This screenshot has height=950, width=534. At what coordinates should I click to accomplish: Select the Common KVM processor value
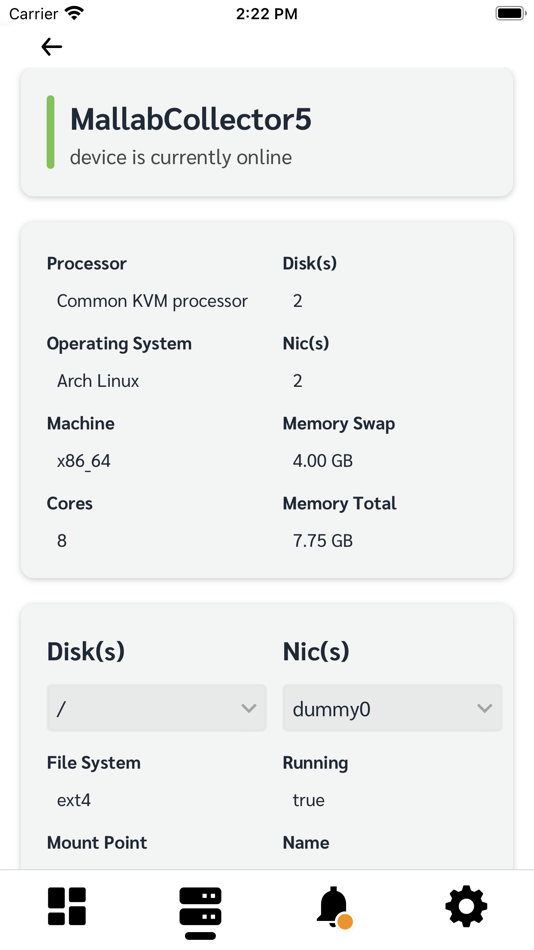[152, 301]
